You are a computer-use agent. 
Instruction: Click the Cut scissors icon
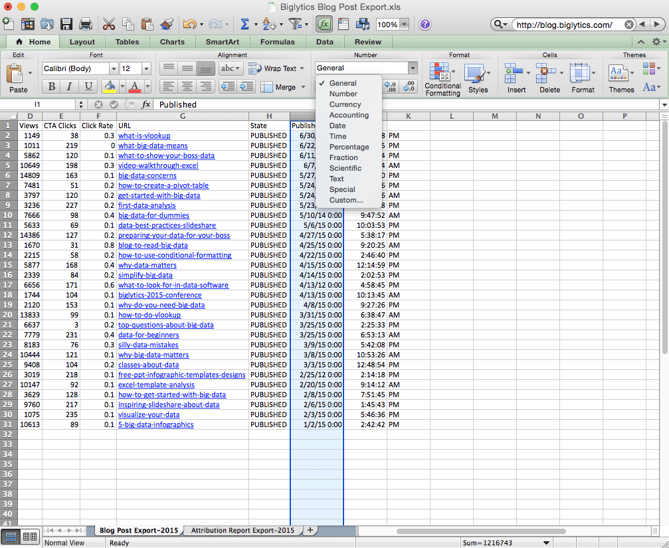pos(110,24)
